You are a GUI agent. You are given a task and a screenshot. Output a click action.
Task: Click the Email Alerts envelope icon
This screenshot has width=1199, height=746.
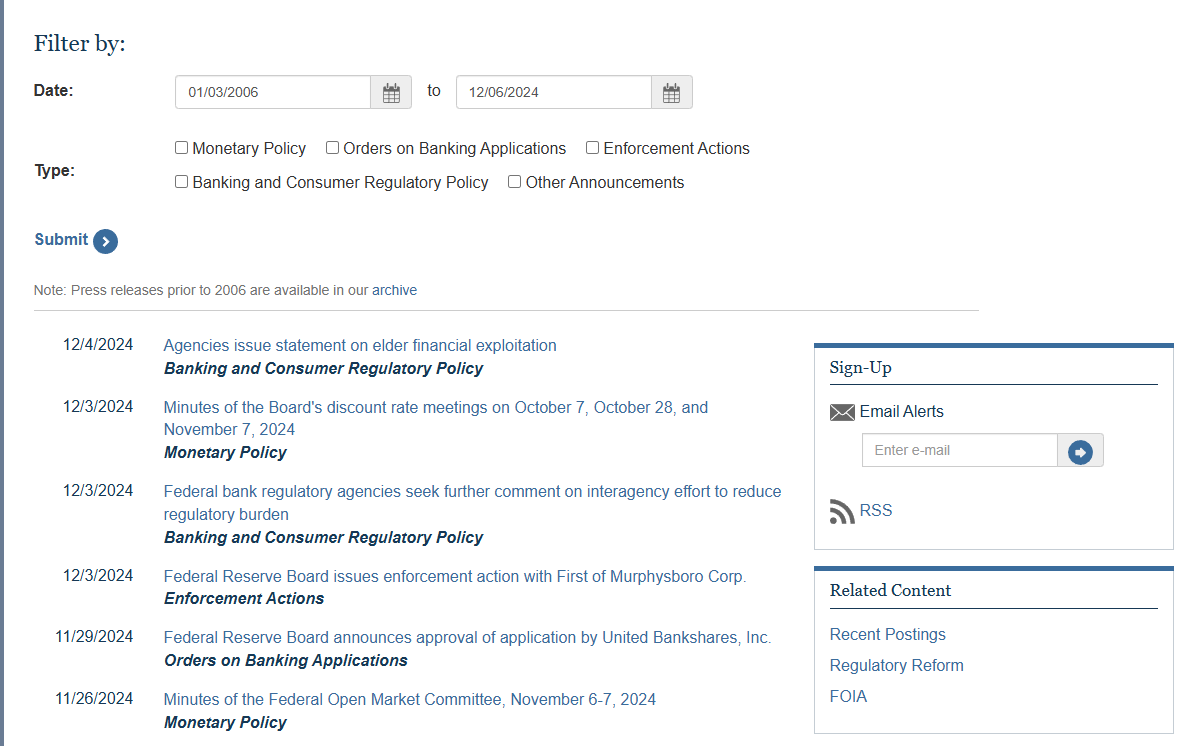coord(842,413)
